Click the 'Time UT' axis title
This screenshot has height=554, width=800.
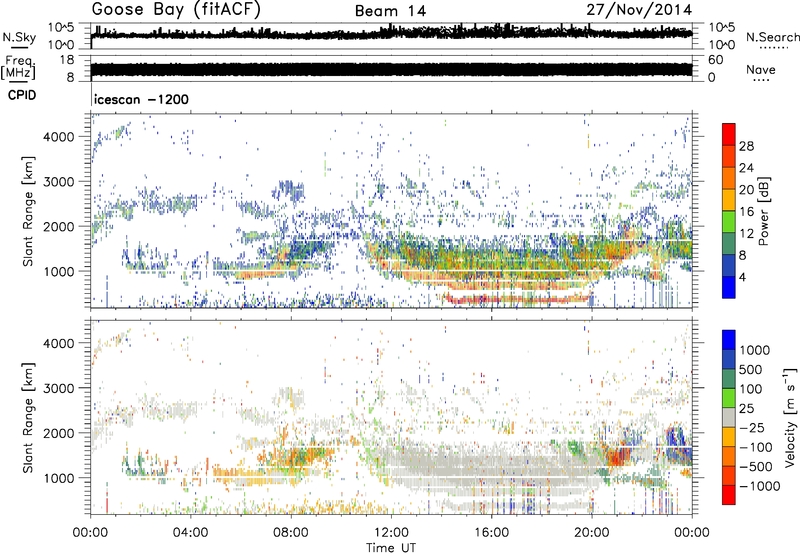pyautogui.click(x=391, y=548)
